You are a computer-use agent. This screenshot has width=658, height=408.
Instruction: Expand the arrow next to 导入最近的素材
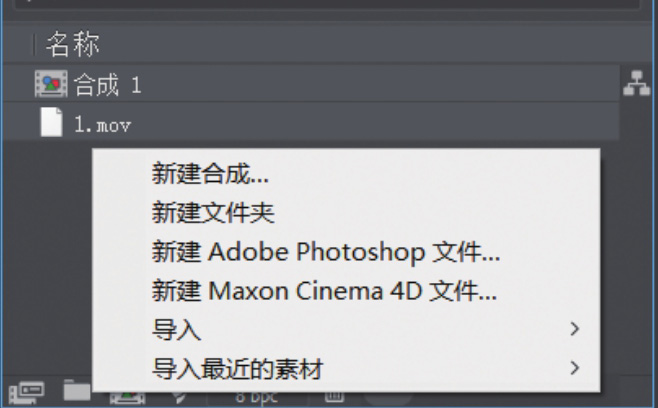(575, 368)
